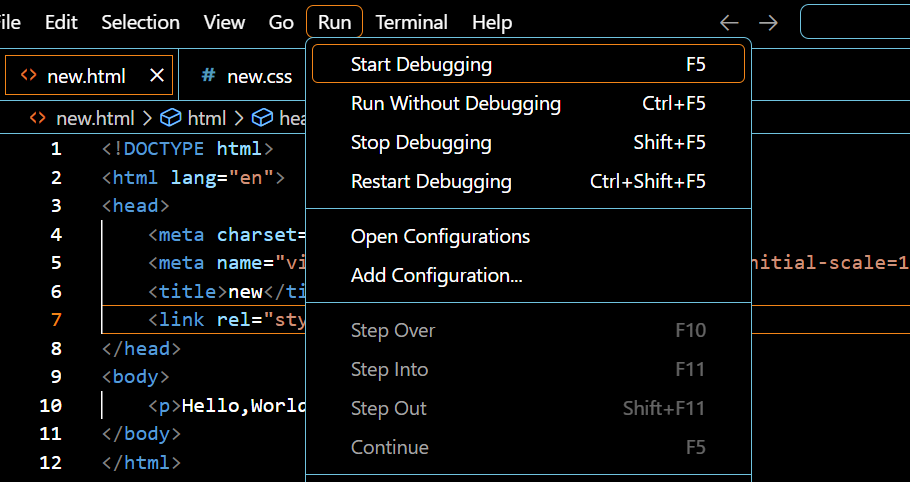Switch to the new.css tab
910x482 pixels.
[x=259, y=76]
